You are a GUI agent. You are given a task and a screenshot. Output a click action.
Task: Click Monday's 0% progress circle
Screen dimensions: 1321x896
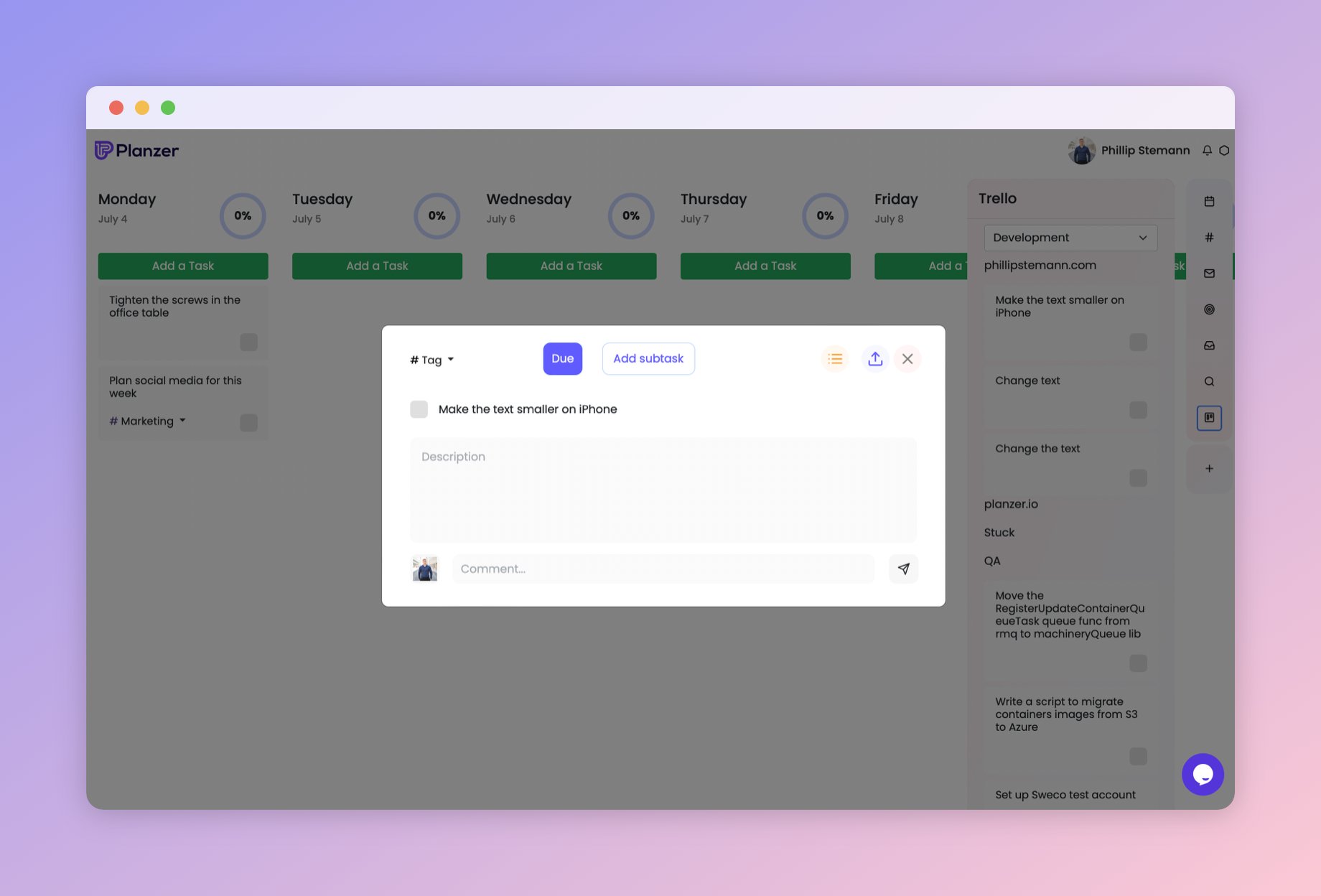pos(243,215)
